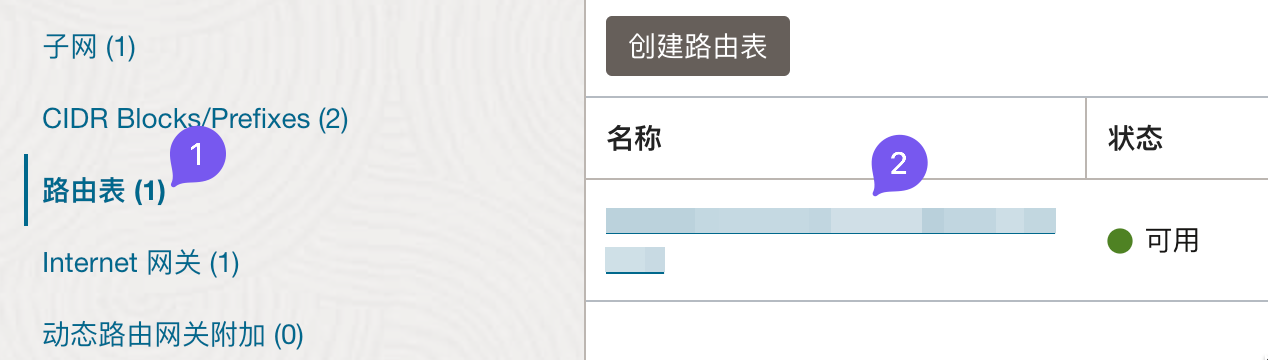Sort by the 状态 column header
1268x360 pixels.
tap(1135, 138)
